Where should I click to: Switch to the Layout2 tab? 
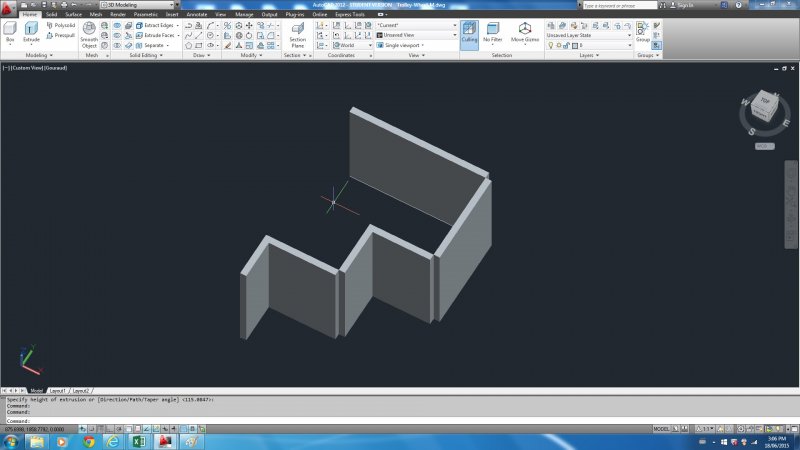pos(81,391)
